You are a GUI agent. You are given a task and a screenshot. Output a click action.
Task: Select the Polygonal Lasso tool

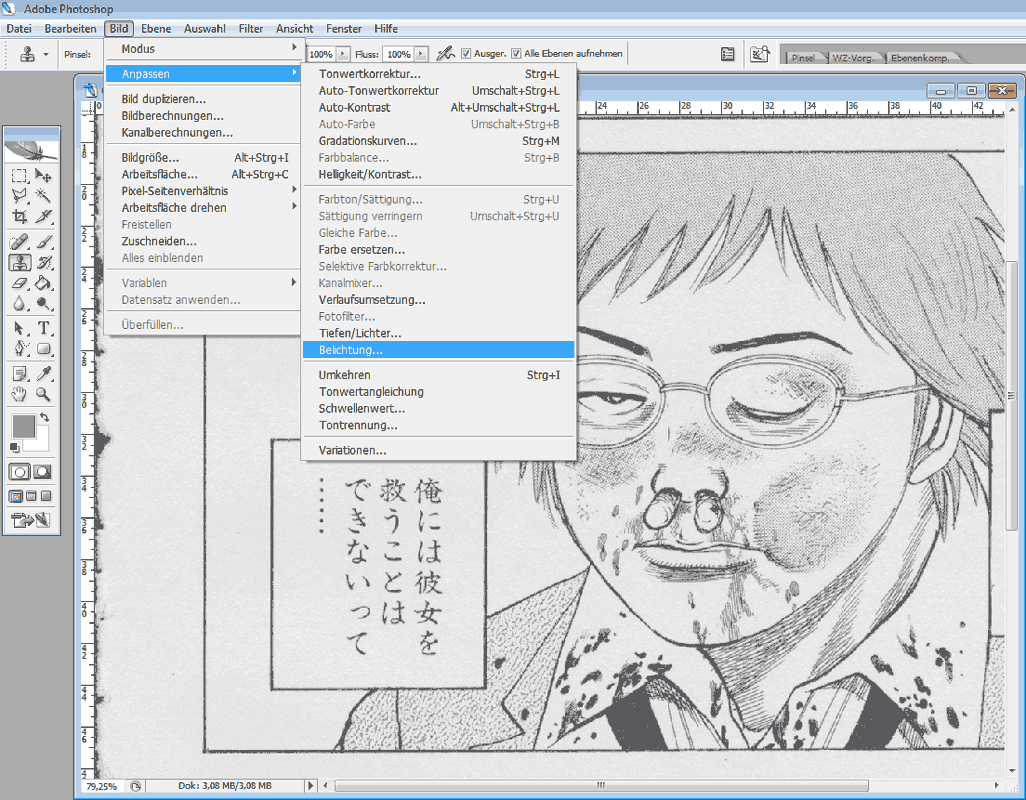pyautogui.click(x=20, y=196)
